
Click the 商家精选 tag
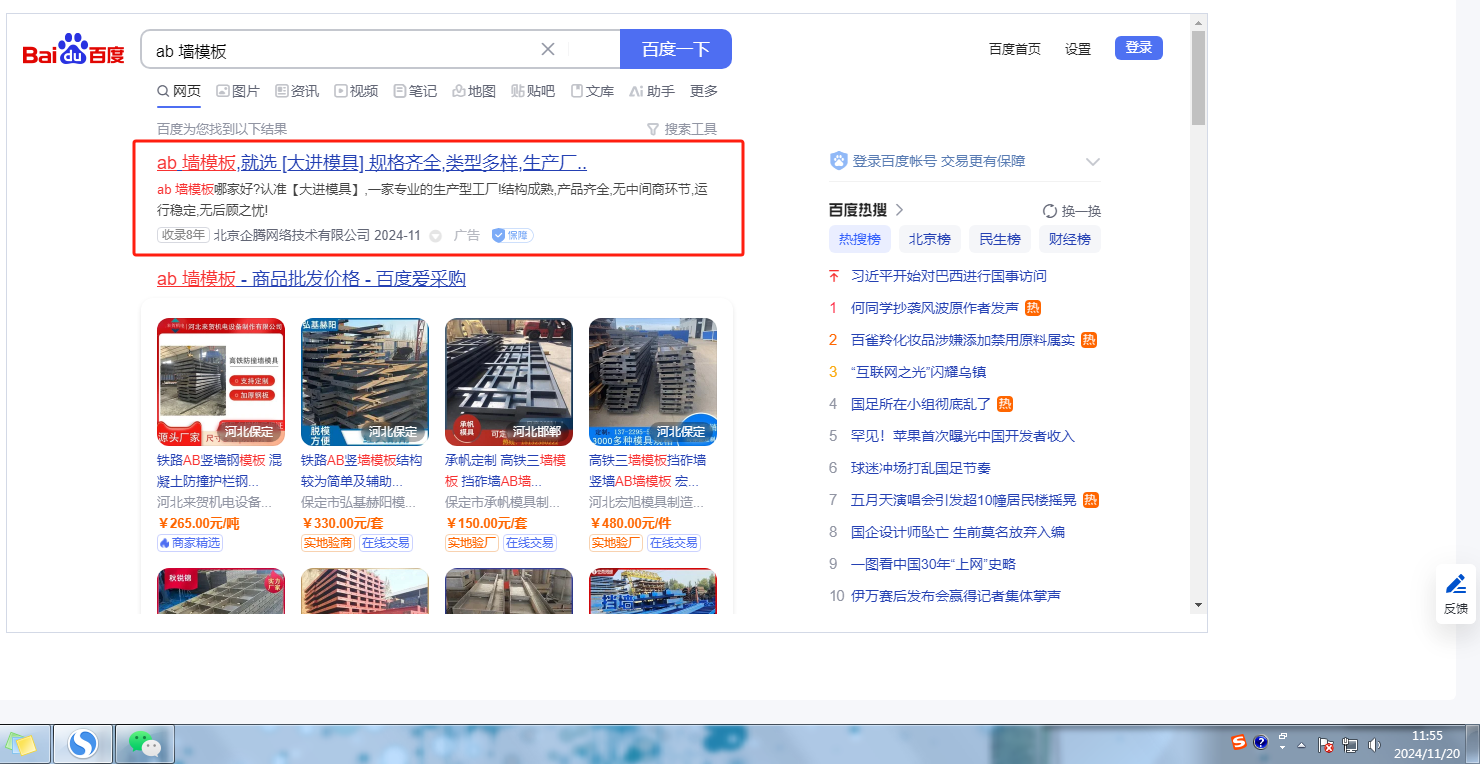click(190, 543)
